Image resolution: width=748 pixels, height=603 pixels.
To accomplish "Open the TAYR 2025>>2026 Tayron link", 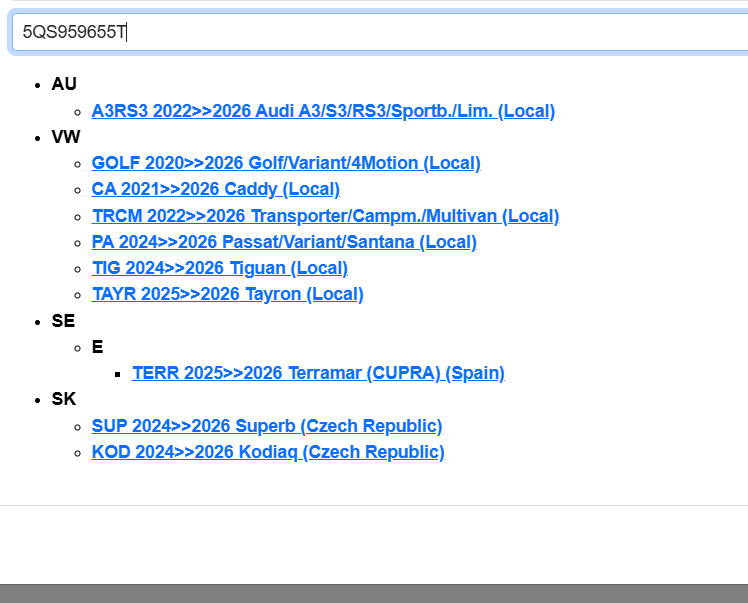I will (x=227, y=294).
